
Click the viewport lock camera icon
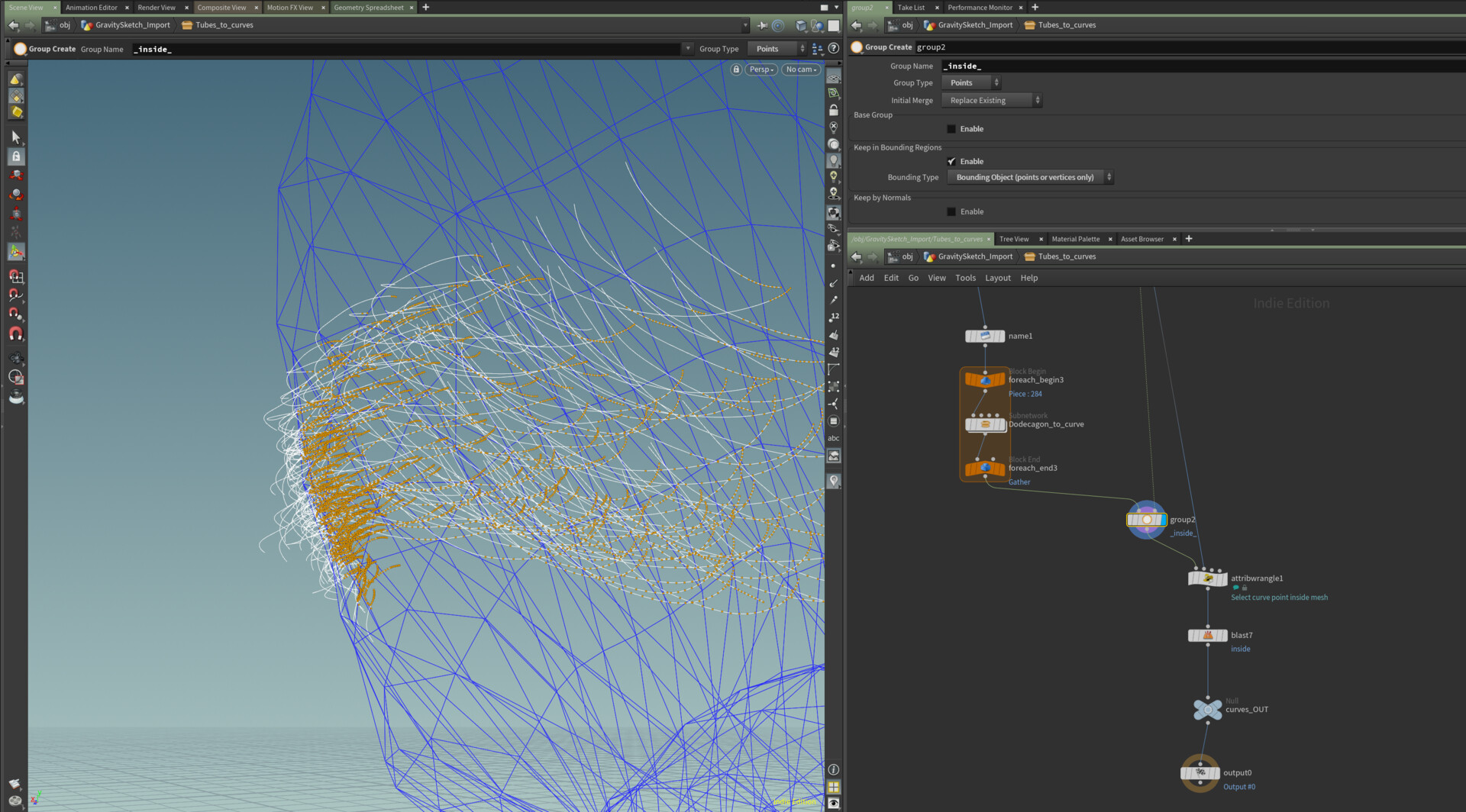click(736, 69)
